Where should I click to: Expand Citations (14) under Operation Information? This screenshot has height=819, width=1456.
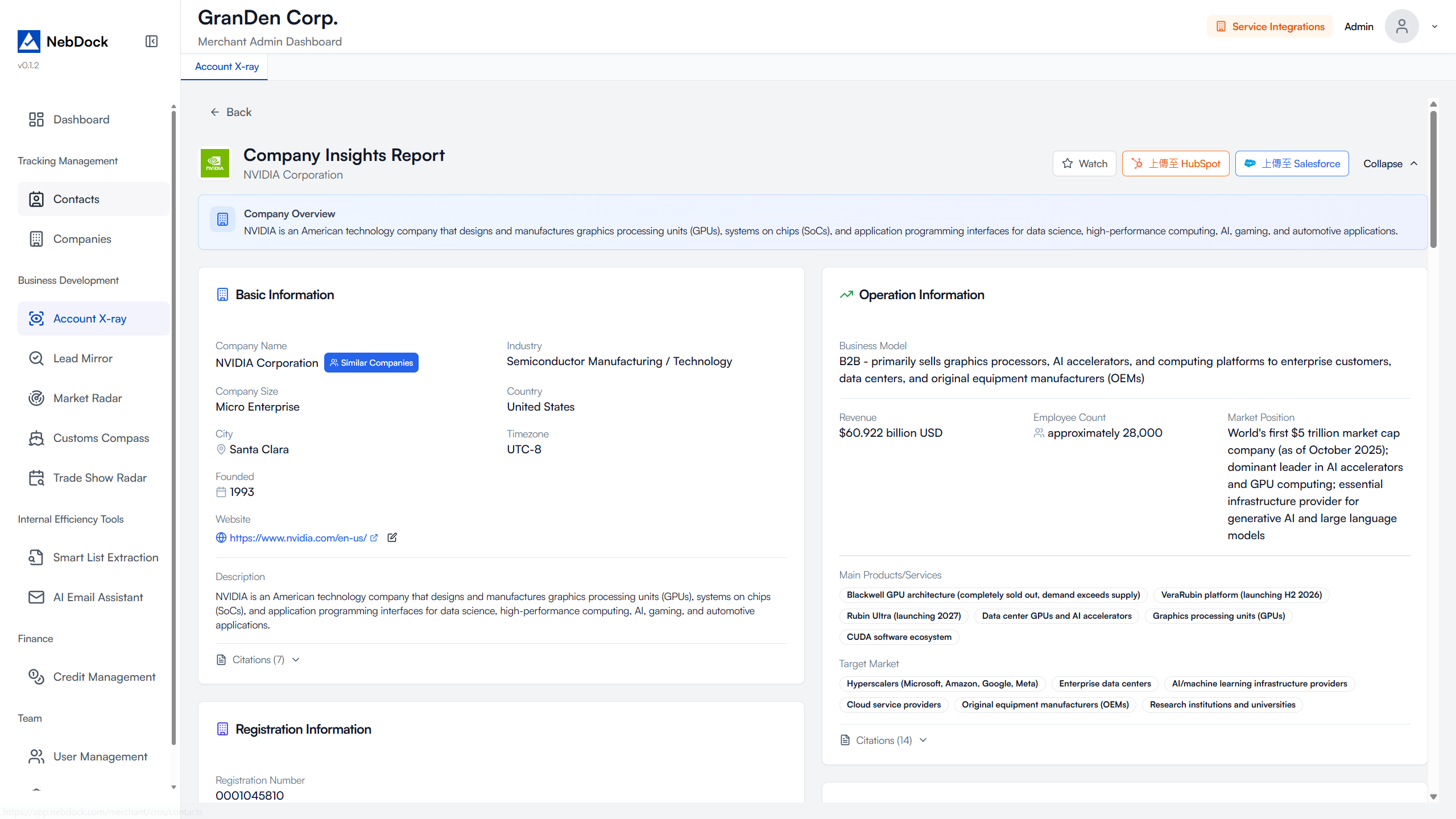coord(882,740)
